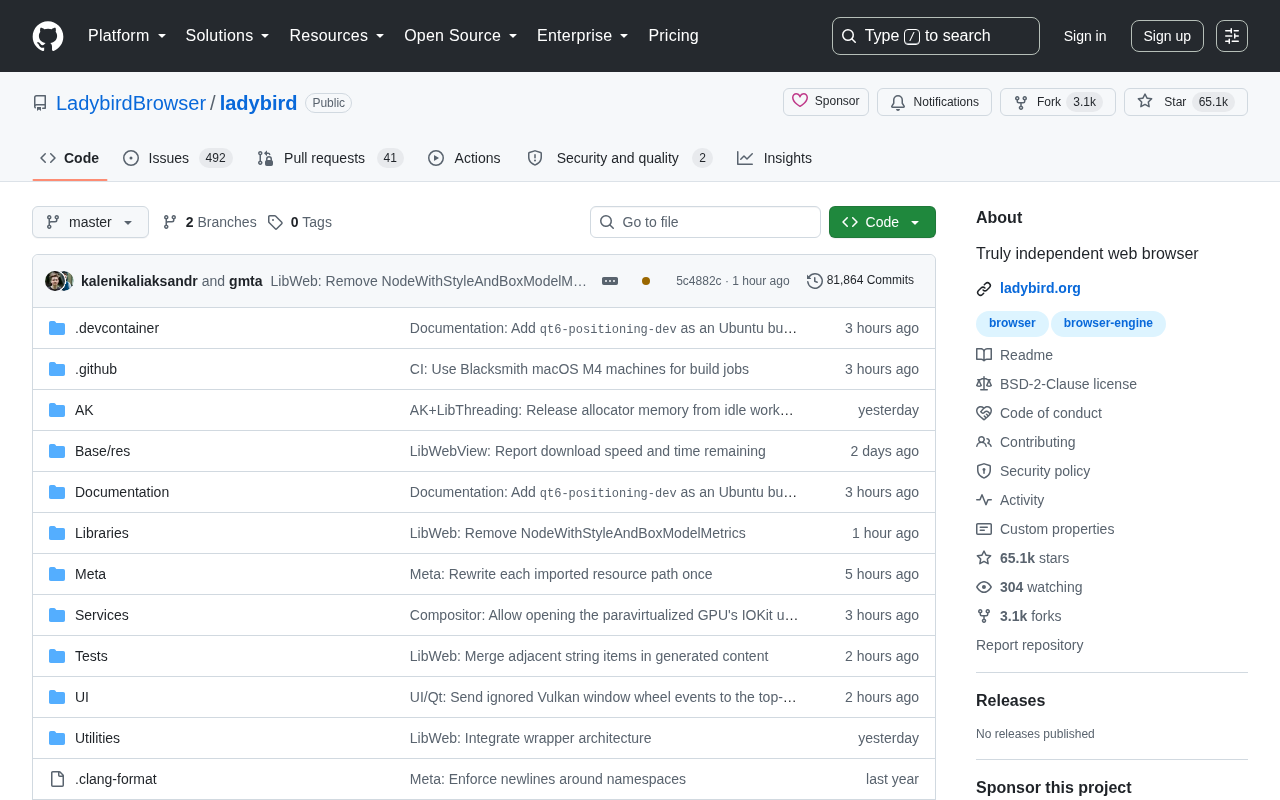This screenshot has width=1280, height=800.
Task: Go to the GitHub homepage logo
Action: (48, 36)
